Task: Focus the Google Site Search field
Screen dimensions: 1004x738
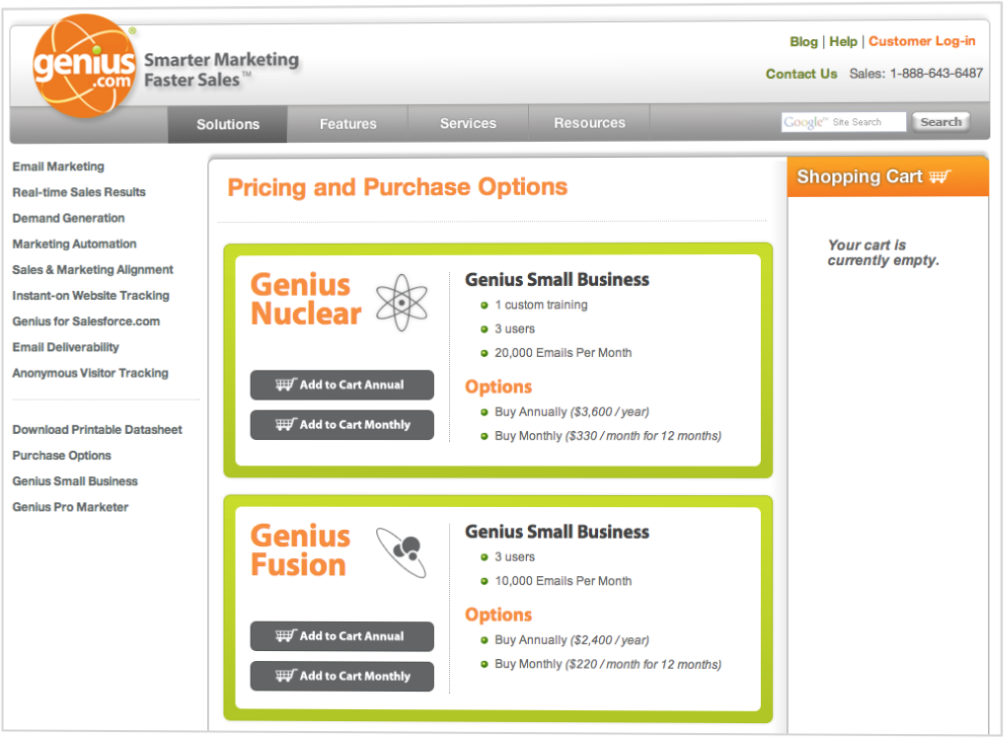Action: (843, 122)
